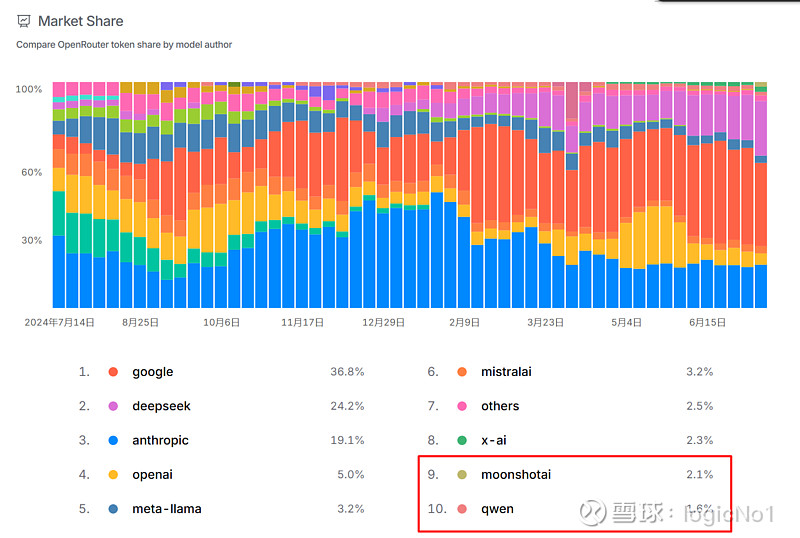Viewport: 800px width, 538px height.
Task: Click the 2月9日 axis label
Action: (x=464, y=322)
